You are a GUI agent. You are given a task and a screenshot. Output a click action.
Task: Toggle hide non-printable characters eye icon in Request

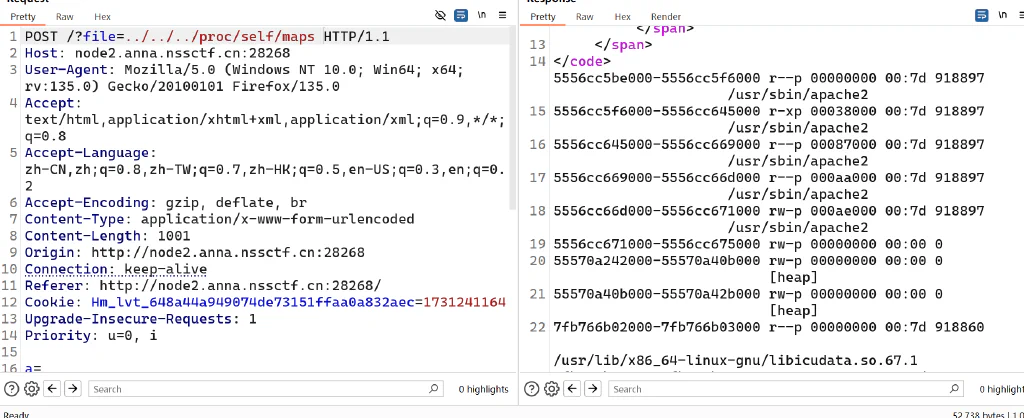[x=440, y=15]
